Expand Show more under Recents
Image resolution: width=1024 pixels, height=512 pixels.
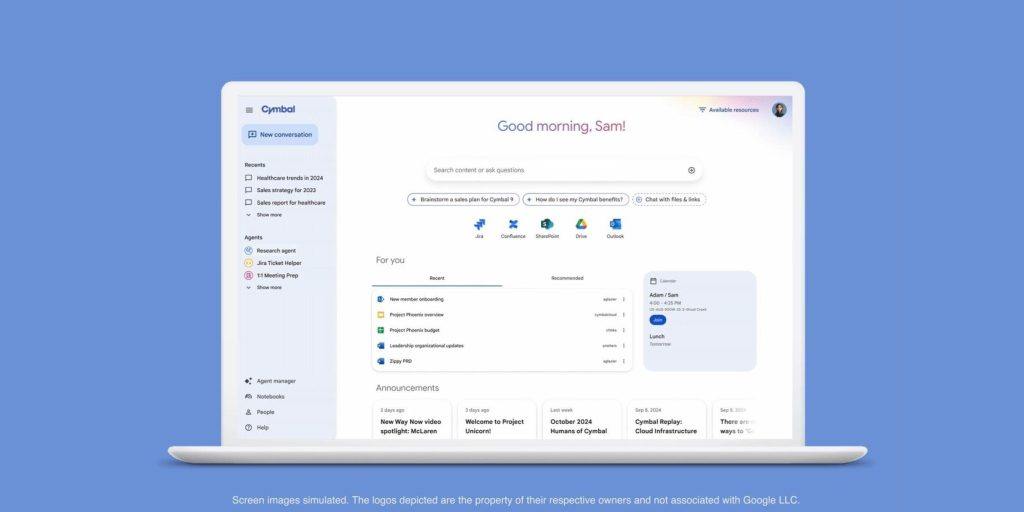[x=264, y=215]
